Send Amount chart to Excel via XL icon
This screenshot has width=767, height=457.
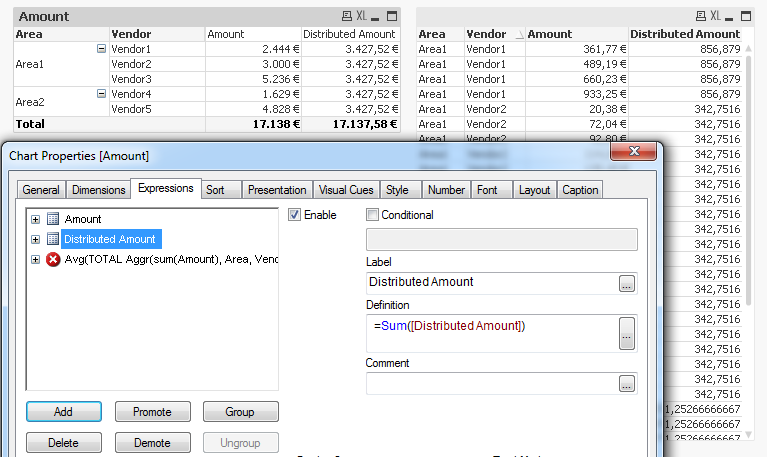[362, 16]
